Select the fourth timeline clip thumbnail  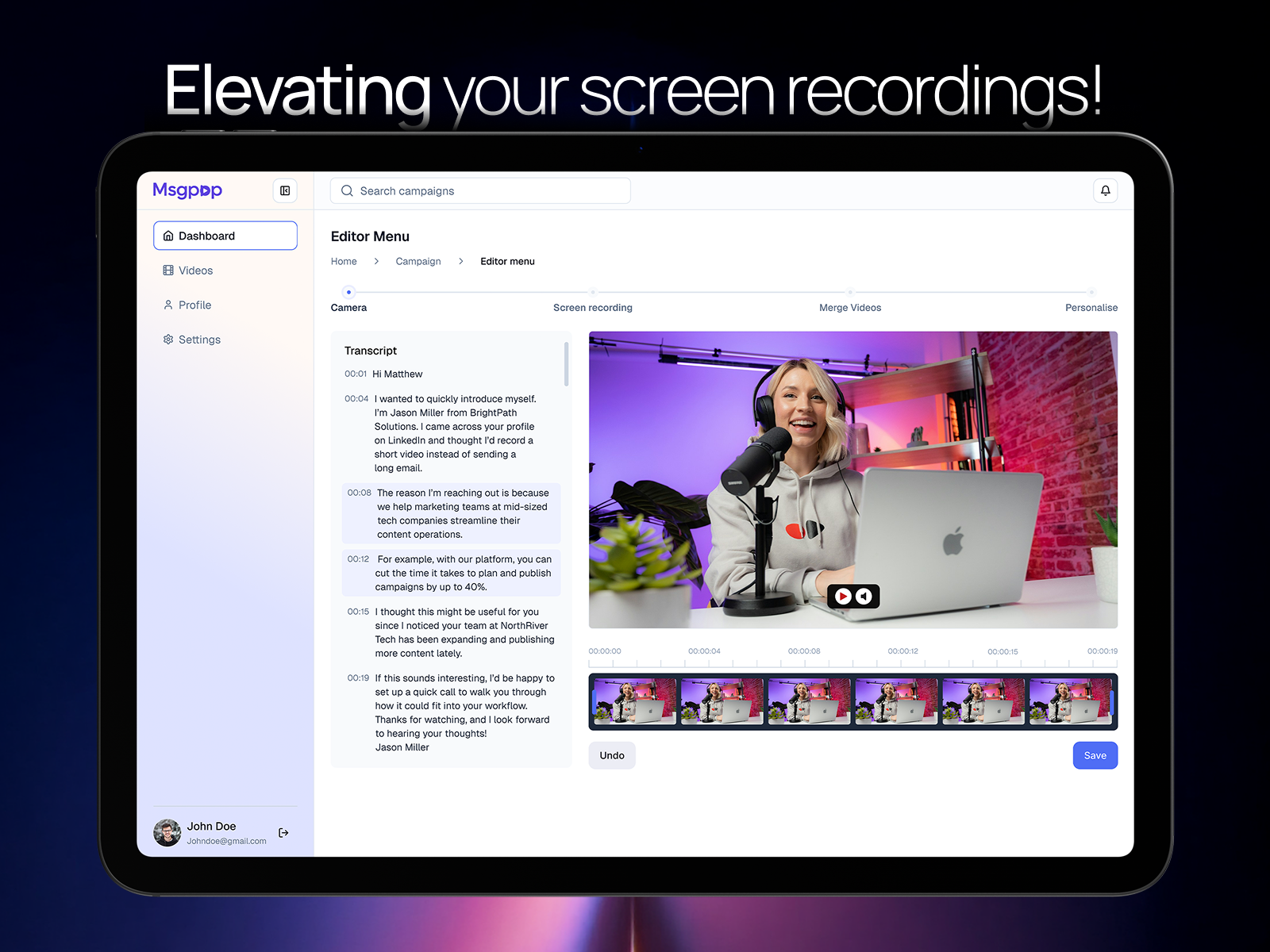(x=896, y=701)
